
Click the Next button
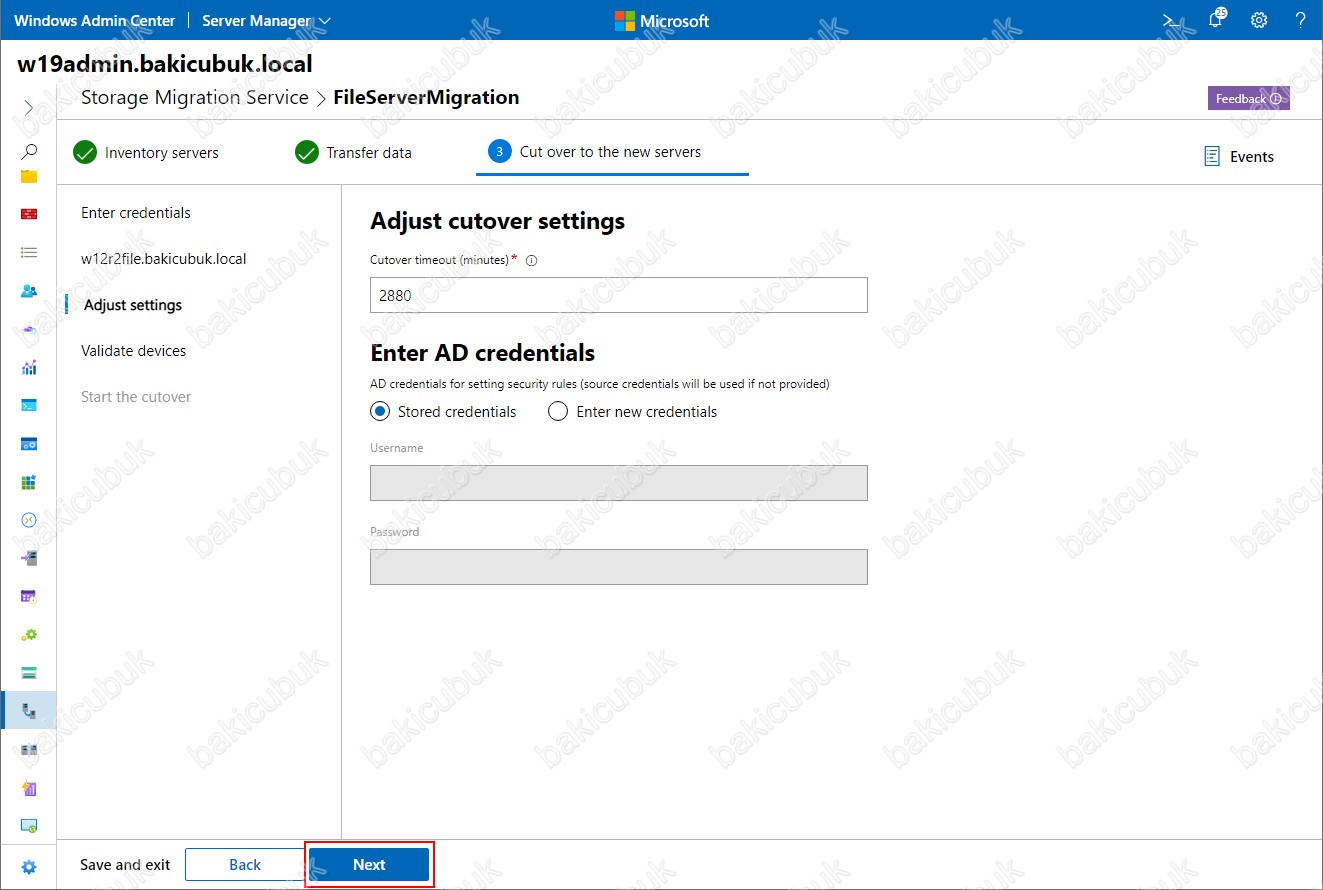point(369,865)
